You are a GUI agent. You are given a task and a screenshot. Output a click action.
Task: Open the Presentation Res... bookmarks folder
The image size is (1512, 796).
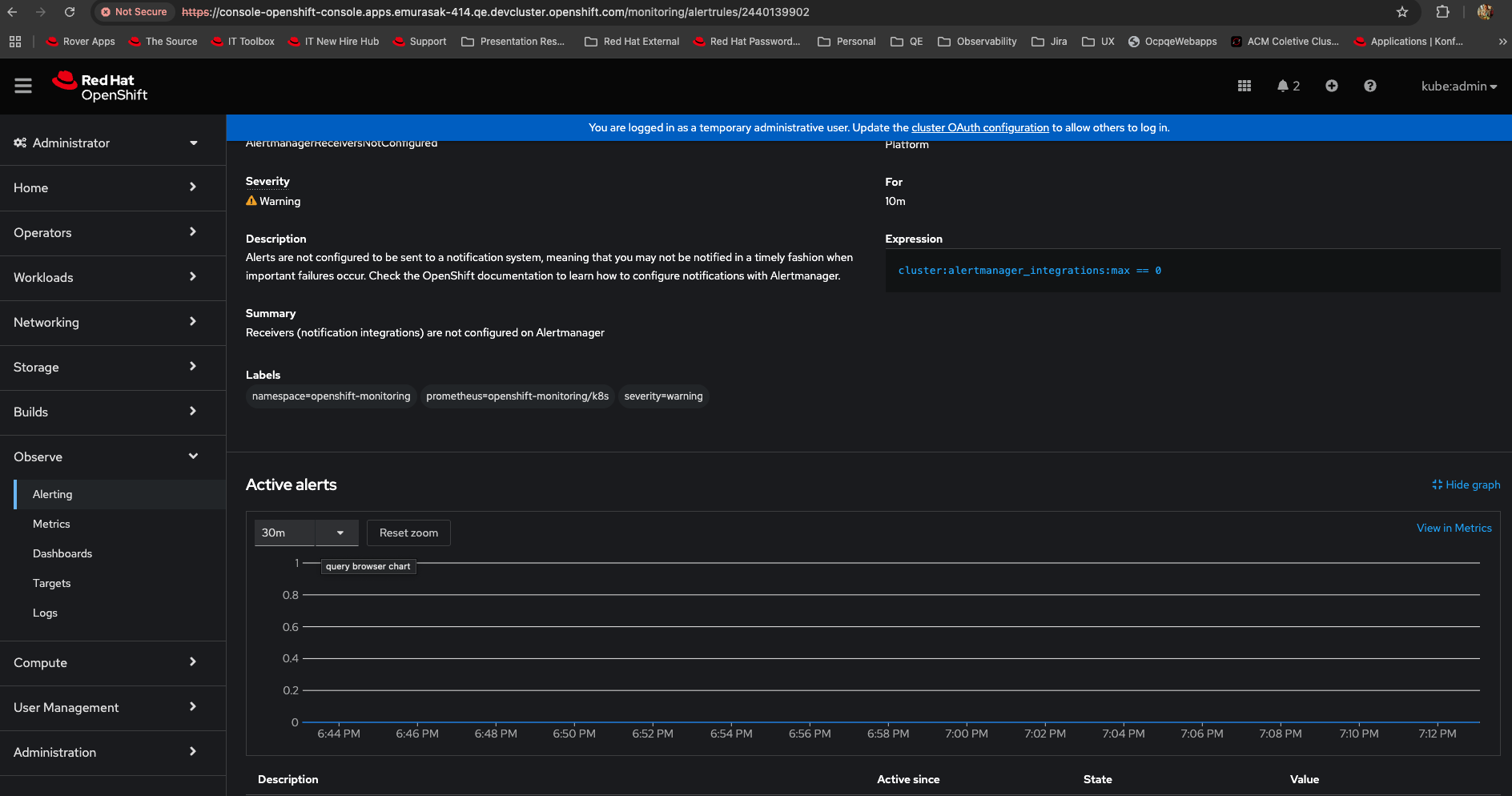coord(513,42)
